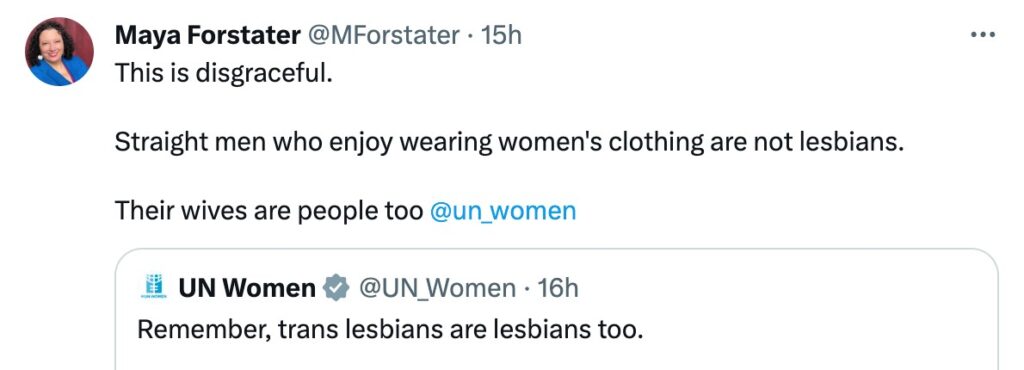Open the Maya Forstater display name

[207, 35]
